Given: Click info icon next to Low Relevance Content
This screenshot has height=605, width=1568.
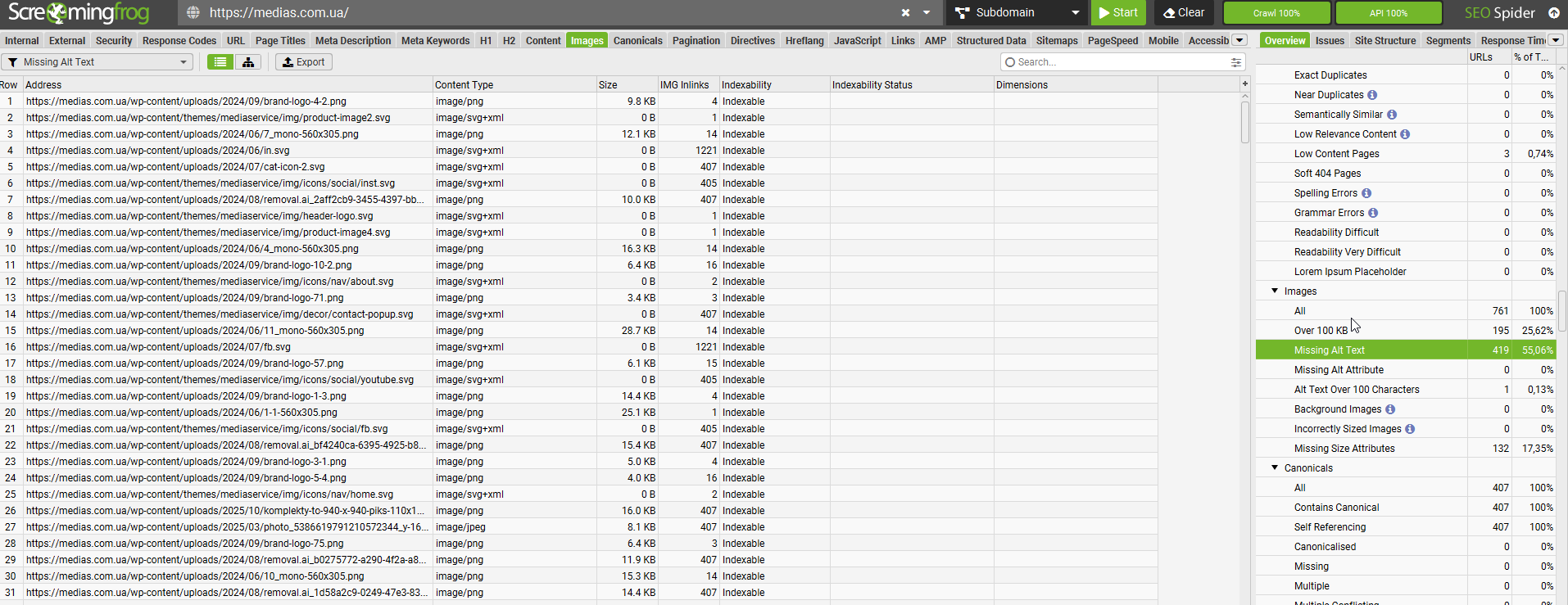Looking at the screenshot, I should point(1405,134).
